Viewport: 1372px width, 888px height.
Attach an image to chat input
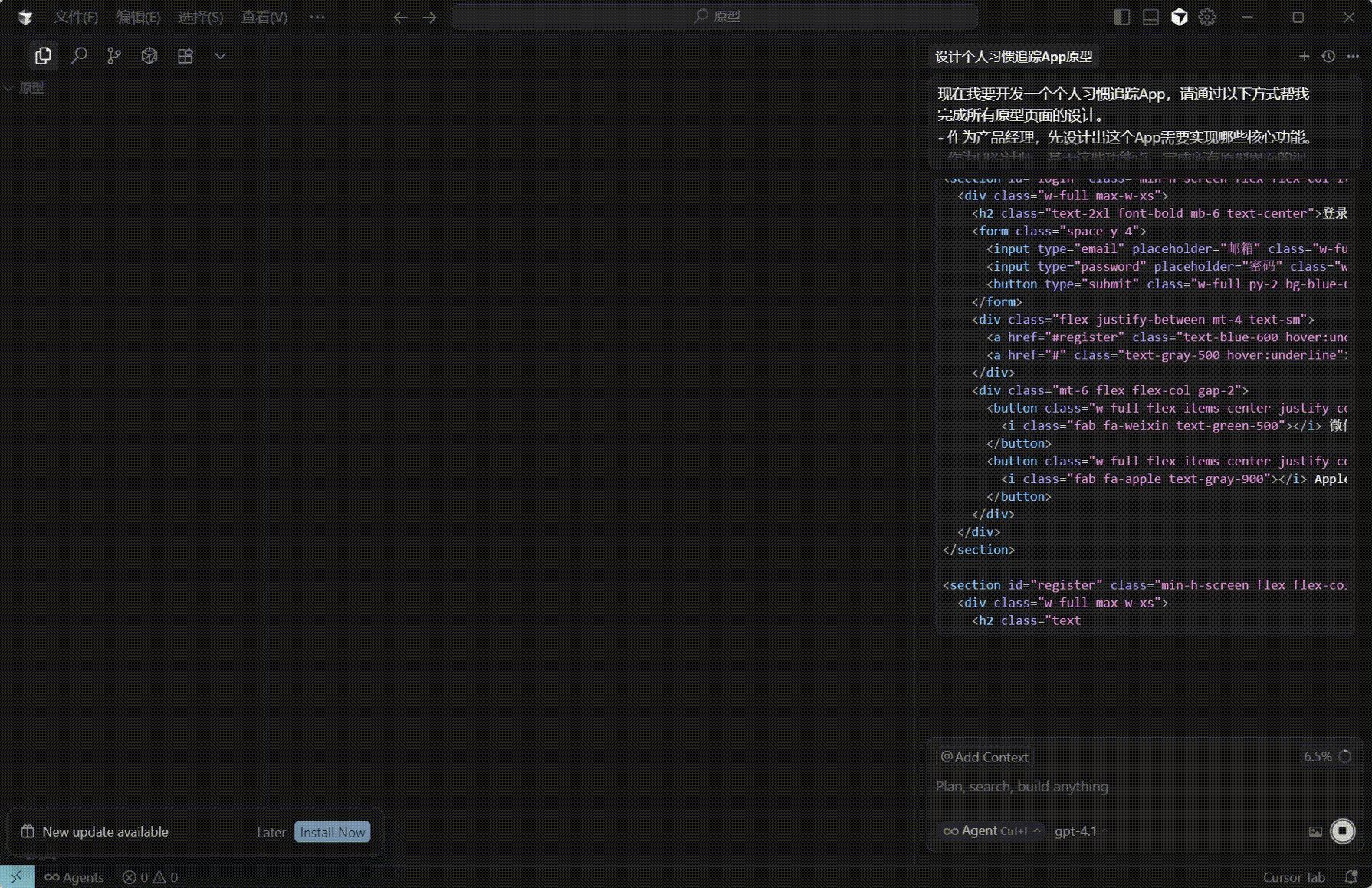pyautogui.click(x=1315, y=831)
